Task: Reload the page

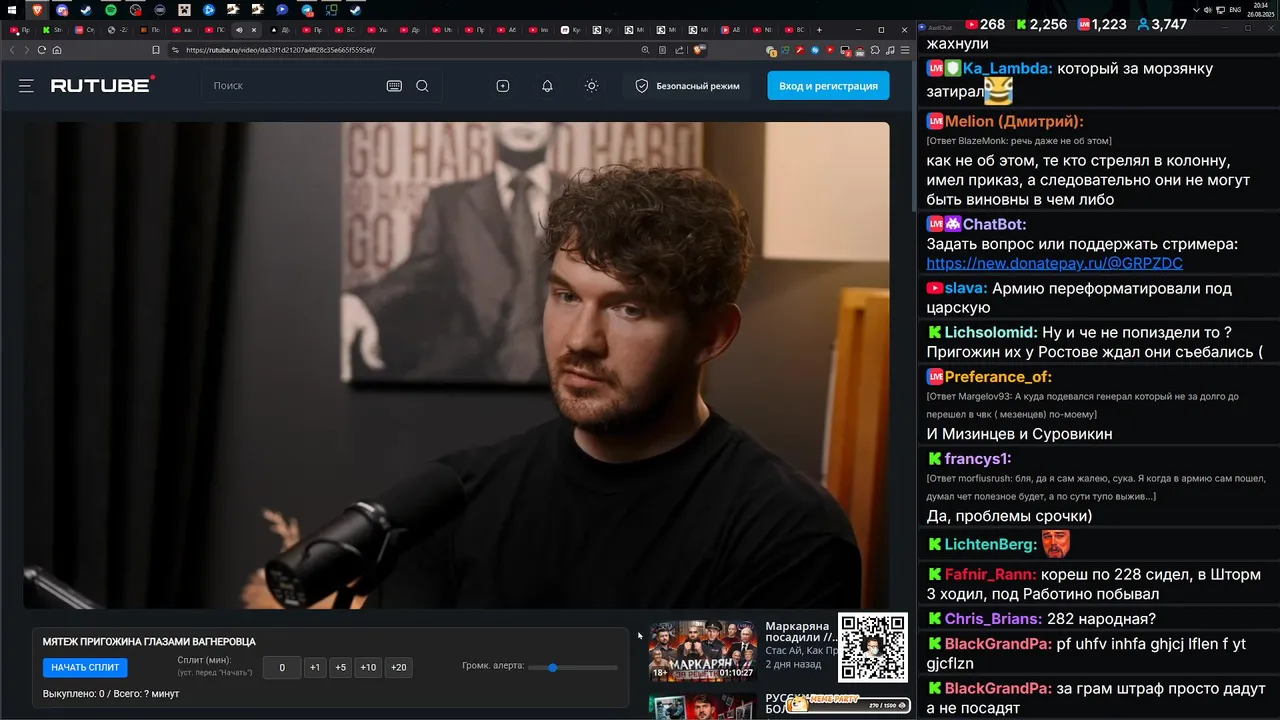Action: point(42,50)
